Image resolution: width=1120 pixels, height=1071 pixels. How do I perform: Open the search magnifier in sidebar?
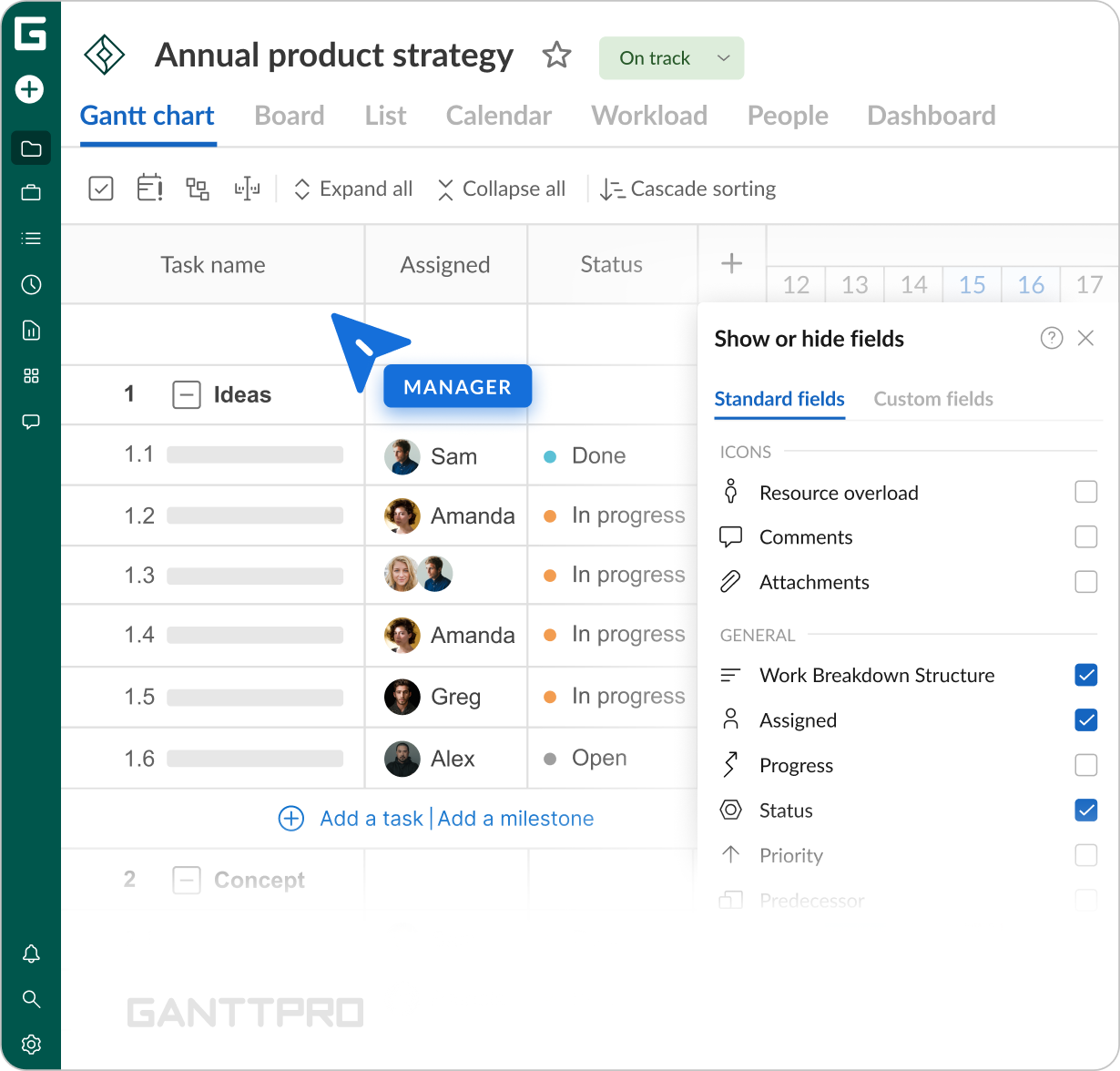point(31,999)
